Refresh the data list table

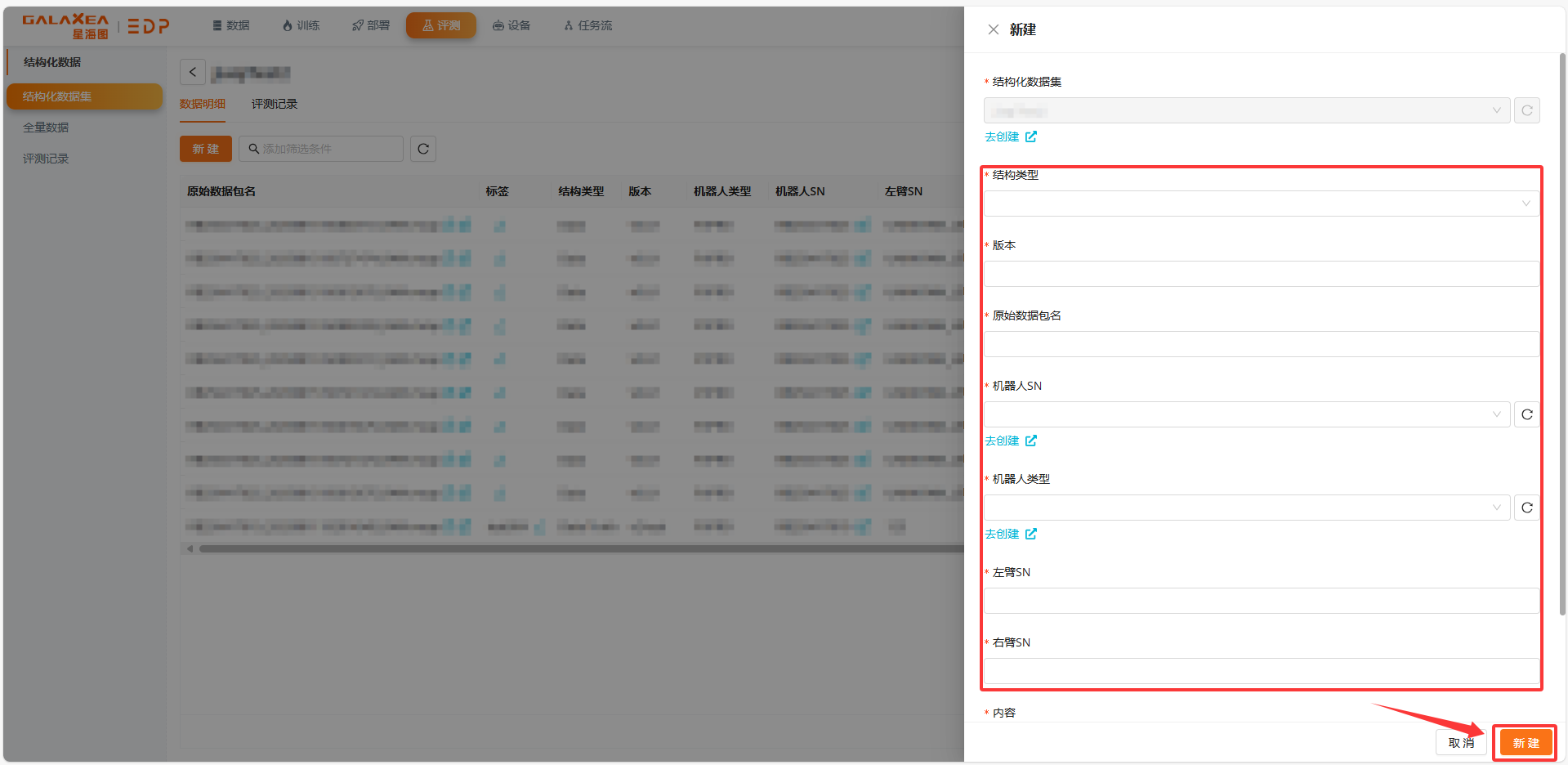pyautogui.click(x=422, y=149)
